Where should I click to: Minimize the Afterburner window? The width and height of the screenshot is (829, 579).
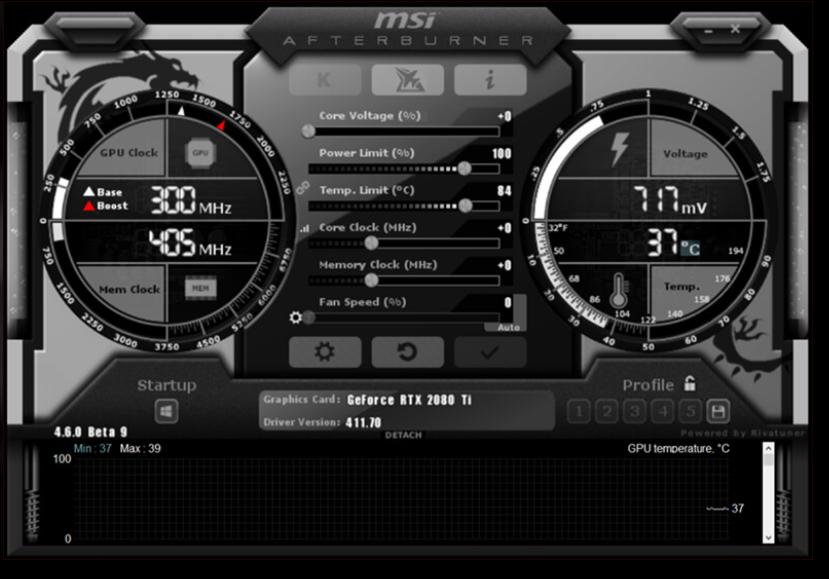click(708, 31)
